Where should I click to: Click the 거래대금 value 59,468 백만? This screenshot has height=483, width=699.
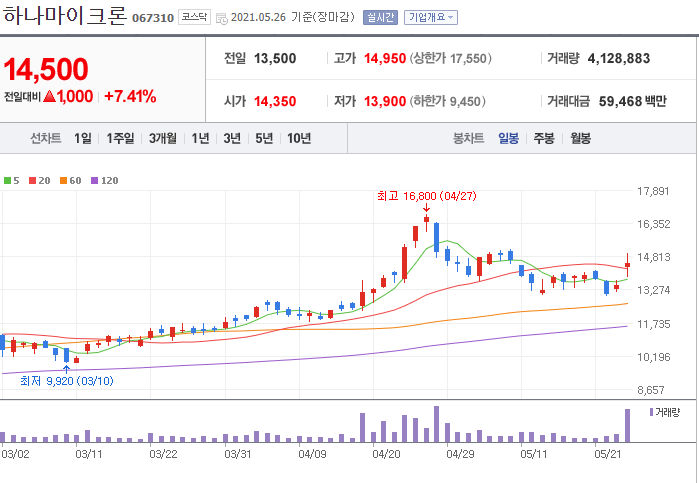coord(633,101)
